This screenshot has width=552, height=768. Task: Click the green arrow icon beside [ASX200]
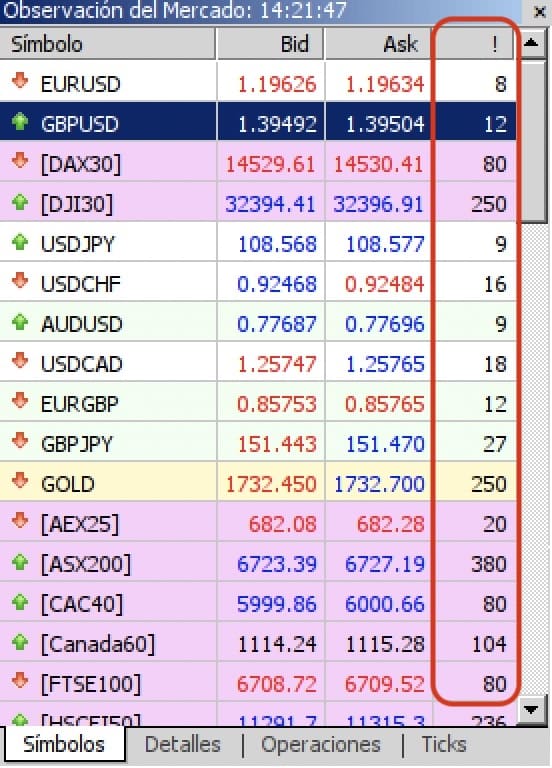pyautogui.click(x=20, y=561)
